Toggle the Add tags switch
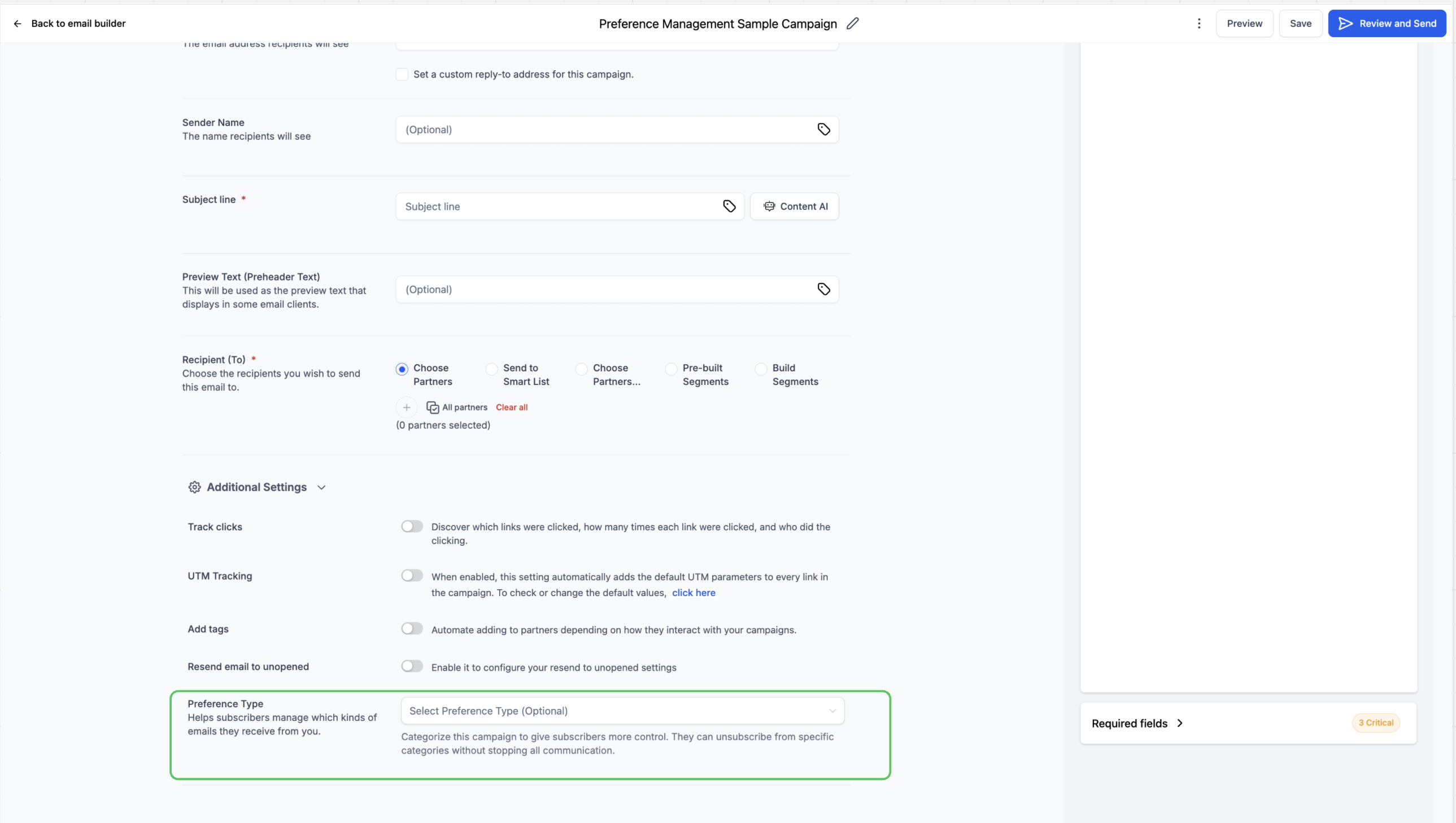The width and height of the screenshot is (1456, 823). [412, 629]
